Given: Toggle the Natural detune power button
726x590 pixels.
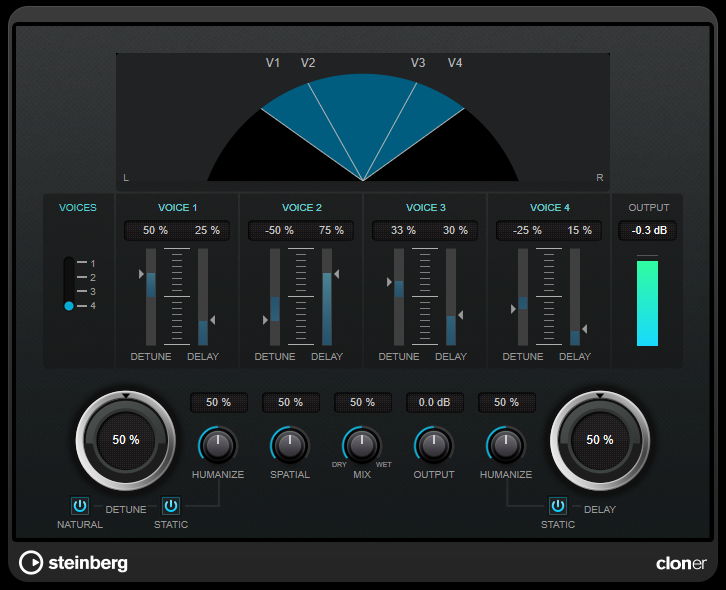Looking at the screenshot, I should pyautogui.click(x=80, y=506).
